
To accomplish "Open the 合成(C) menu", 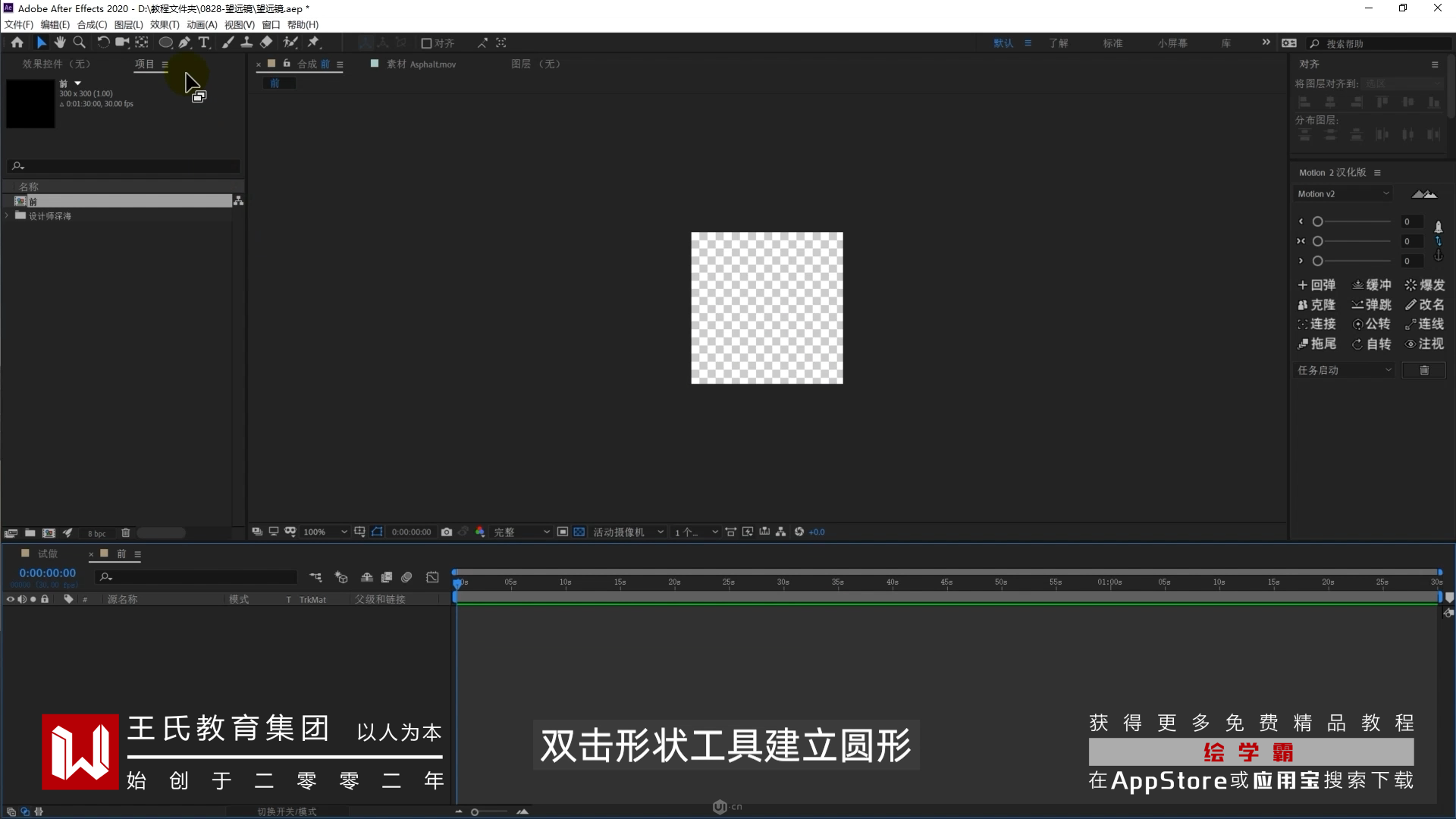I will [92, 24].
